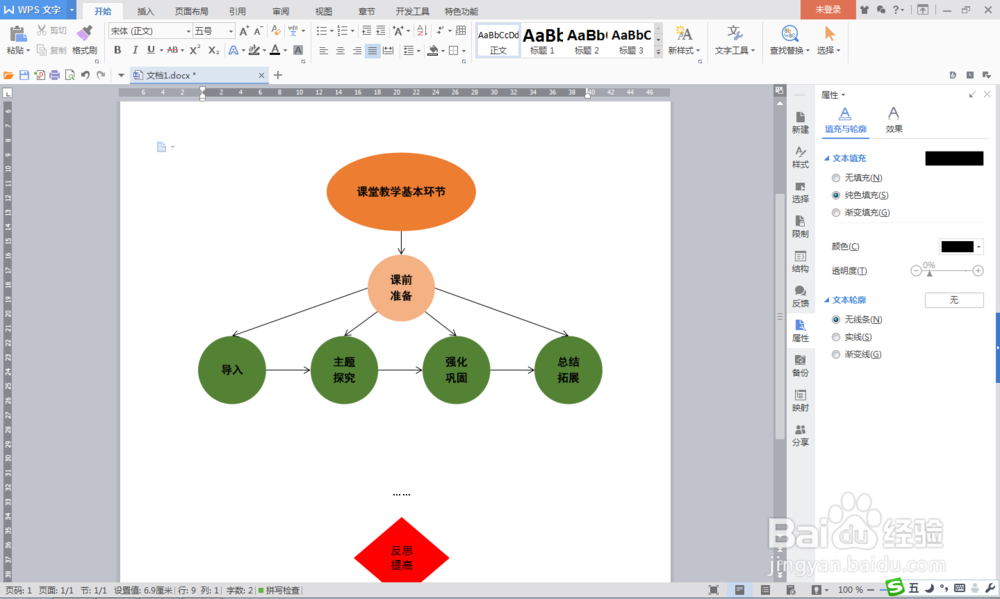Image resolution: width=1000 pixels, height=599 pixels.
Task: Collapse the 文本轮廓 section
Action: point(827,300)
